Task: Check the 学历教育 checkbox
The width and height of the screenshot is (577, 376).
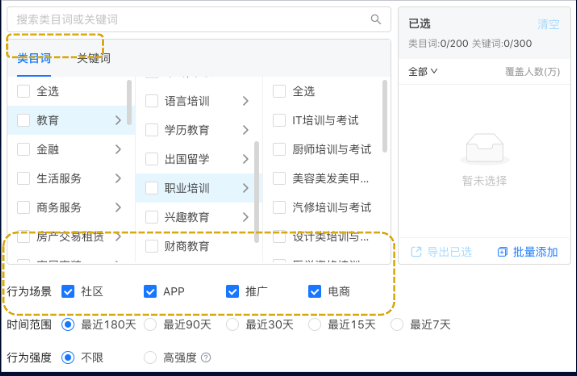Action: pos(151,130)
